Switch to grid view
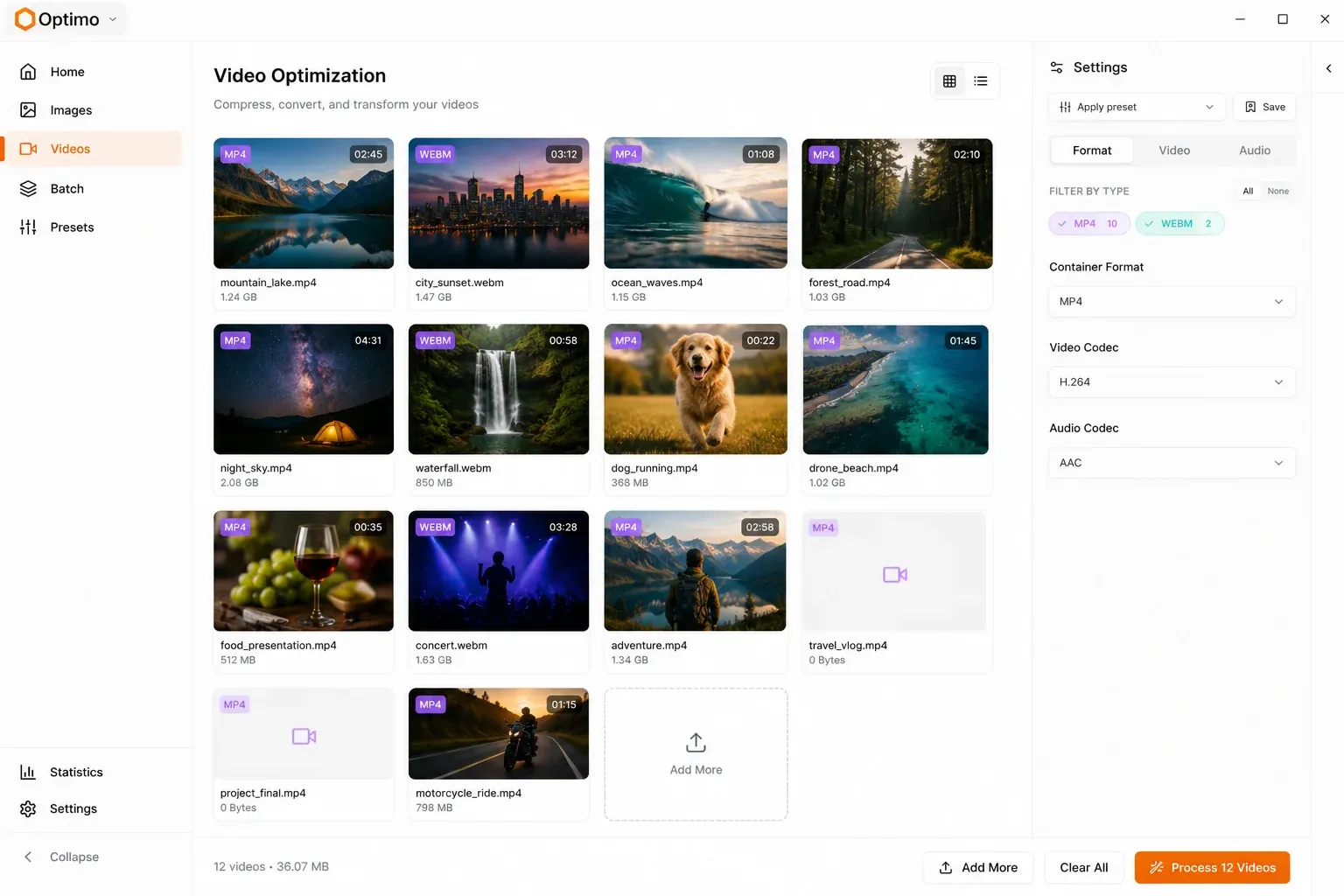The height and width of the screenshot is (896, 1344). pyautogui.click(x=949, y=81)
